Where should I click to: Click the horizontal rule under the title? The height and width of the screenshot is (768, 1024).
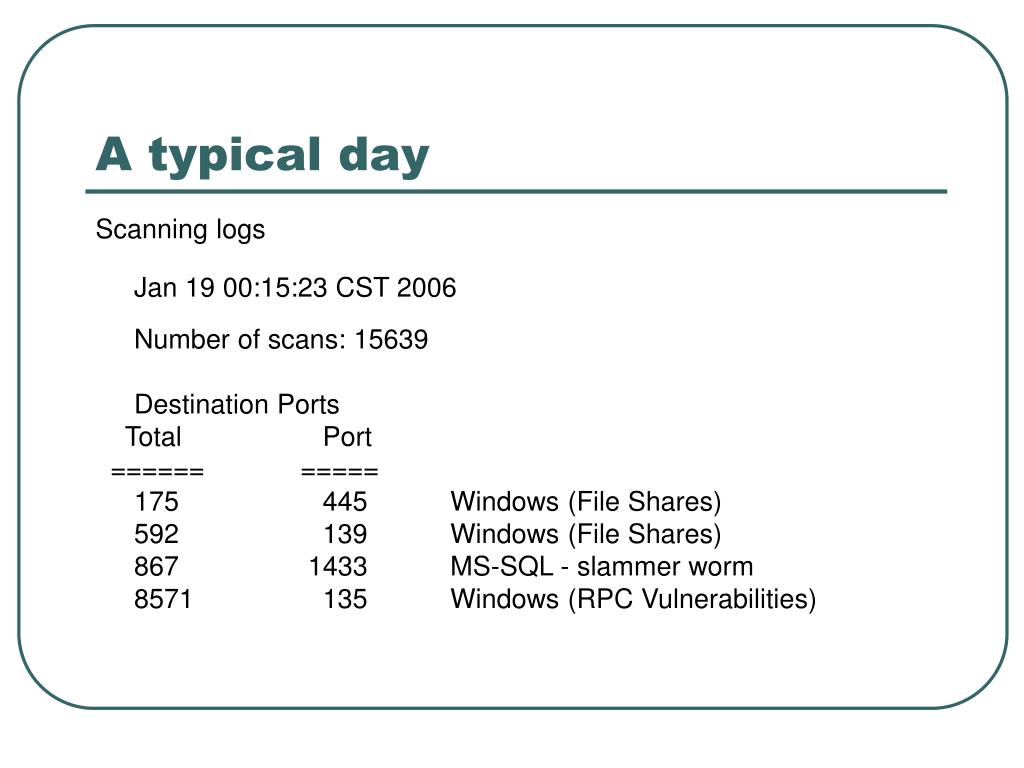pyautogui.click(x=516, y=191)
